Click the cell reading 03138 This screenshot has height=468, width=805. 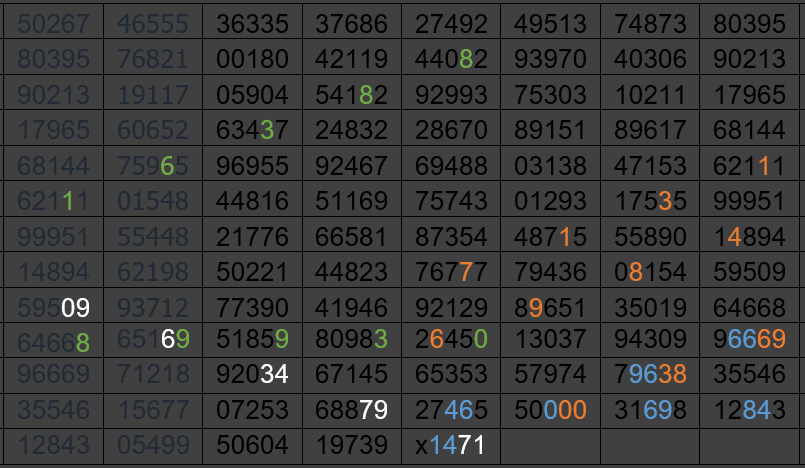click(550, 164)
